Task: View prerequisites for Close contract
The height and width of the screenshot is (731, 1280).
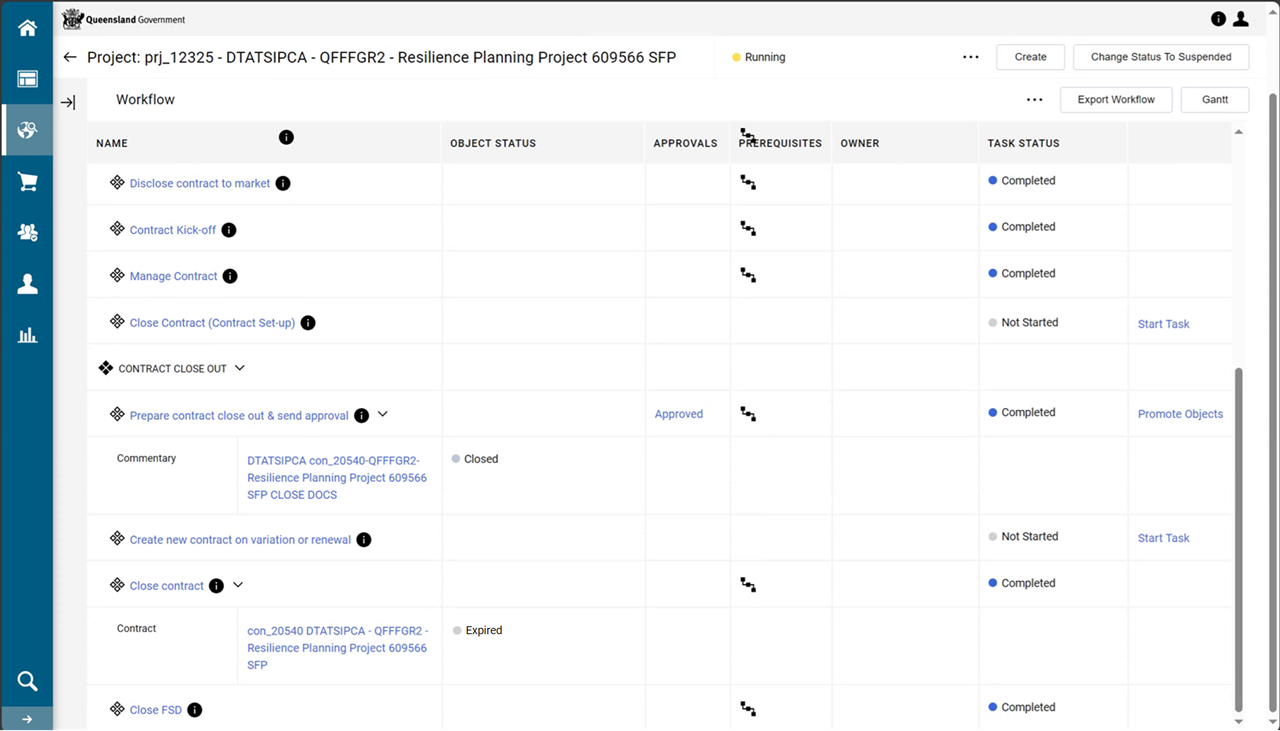Action: coord(748,584)
